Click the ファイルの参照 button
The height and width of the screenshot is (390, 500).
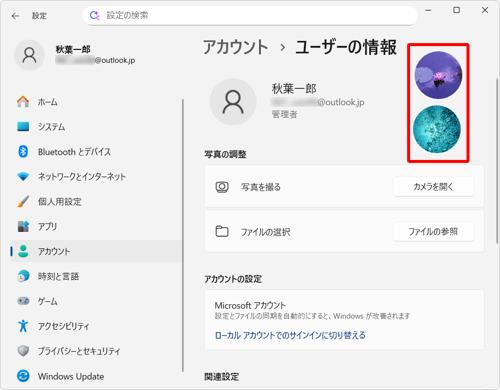point(433,231)
